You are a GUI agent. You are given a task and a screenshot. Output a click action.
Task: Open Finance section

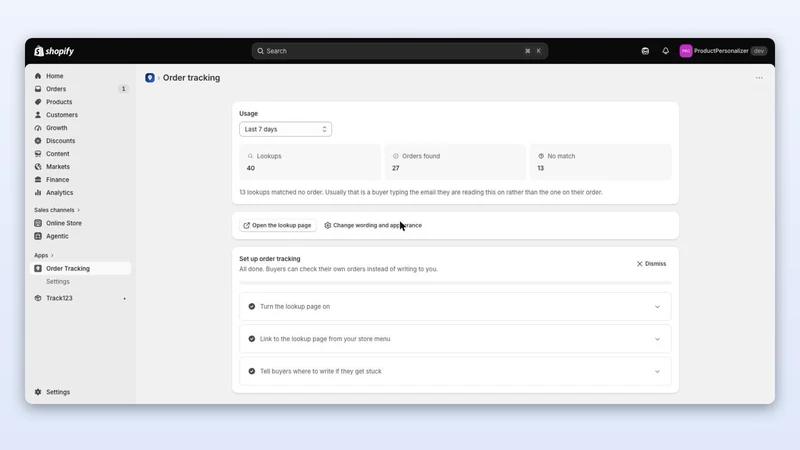point(57,180)
